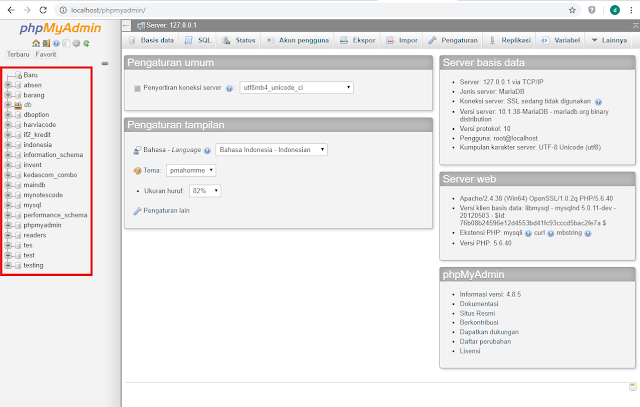Open the Dapatkan dukungan link

pos(489,332)
